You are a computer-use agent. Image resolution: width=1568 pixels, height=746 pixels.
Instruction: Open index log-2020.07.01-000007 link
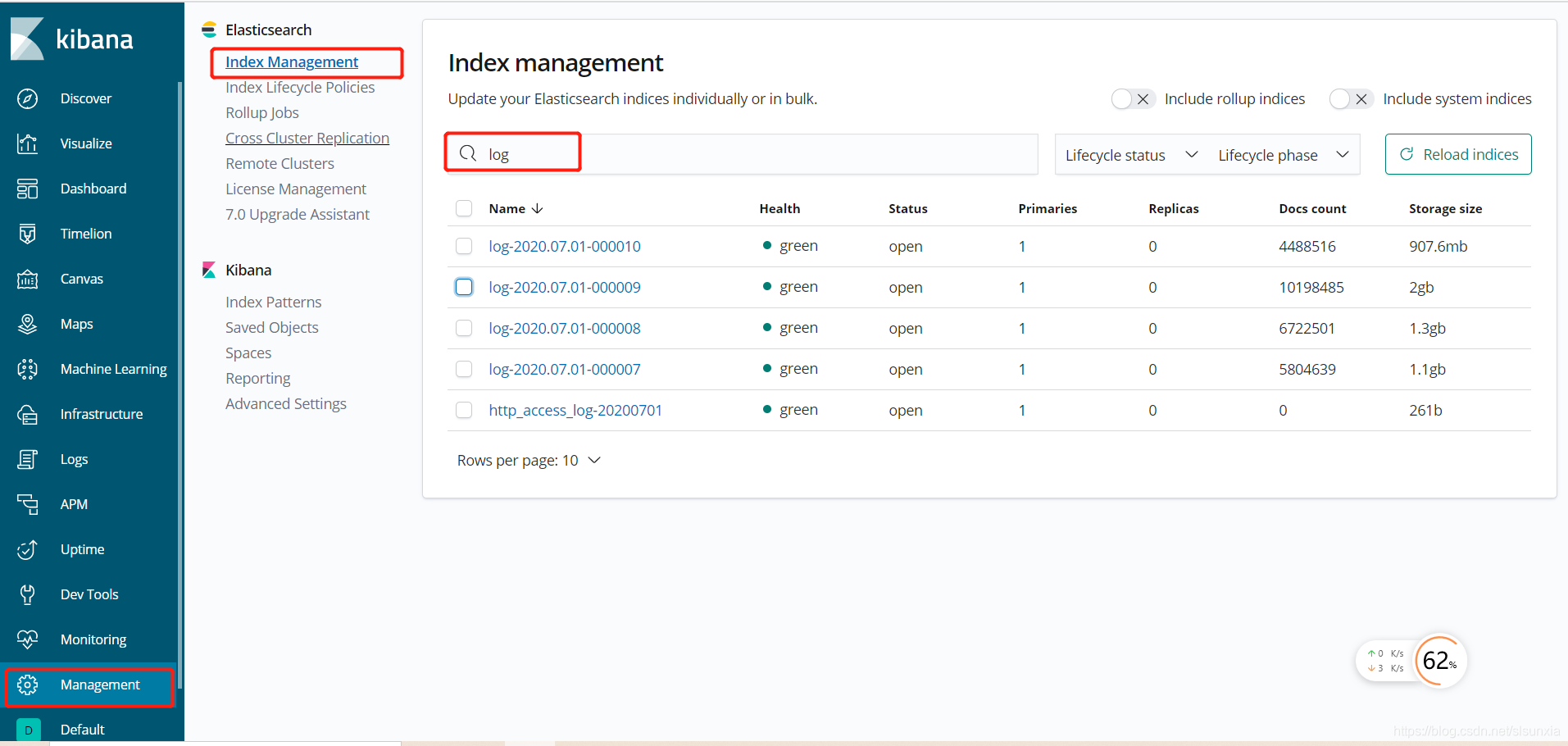(x=565, y=369)
